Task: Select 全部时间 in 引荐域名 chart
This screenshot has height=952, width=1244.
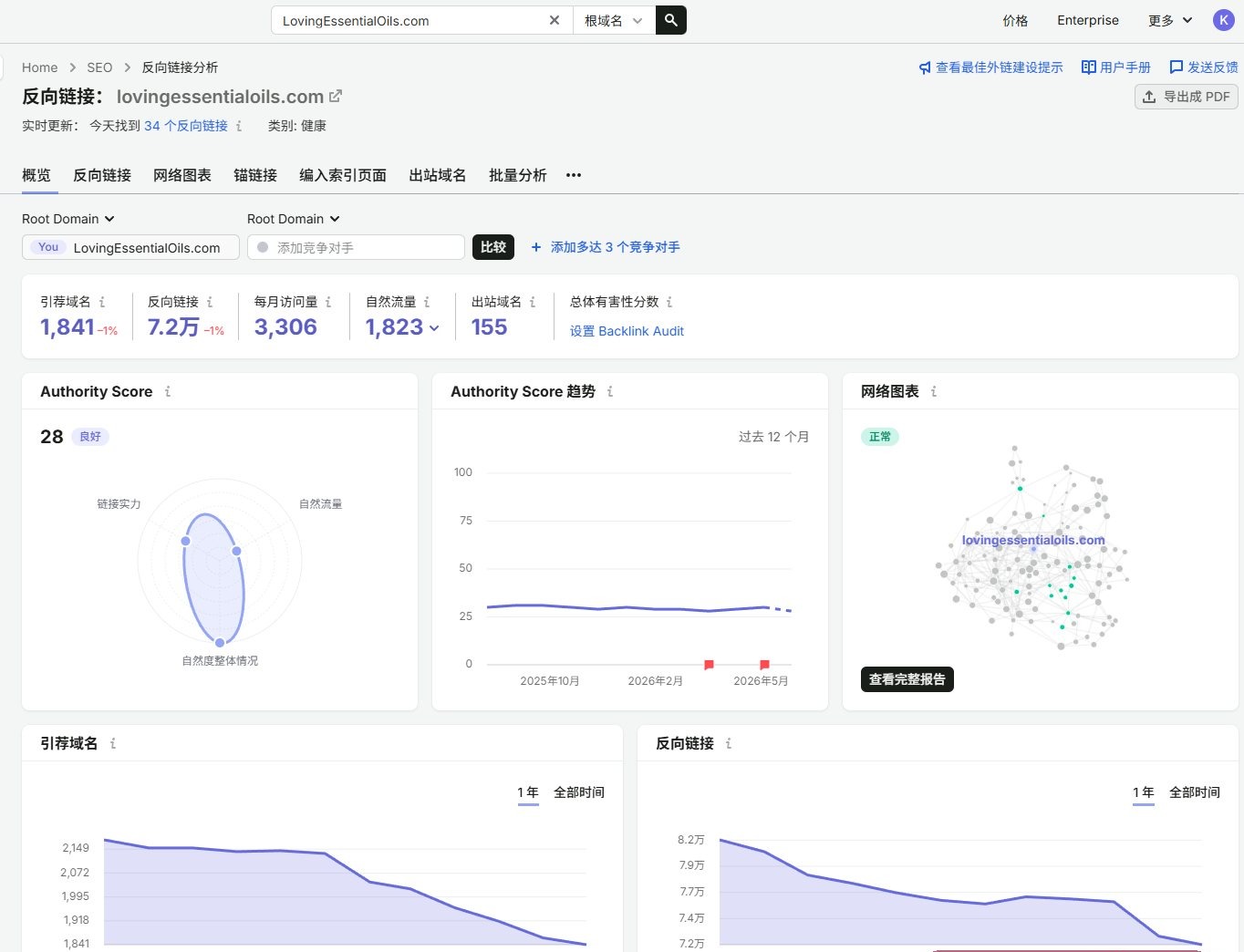Action: pos(579,792)
